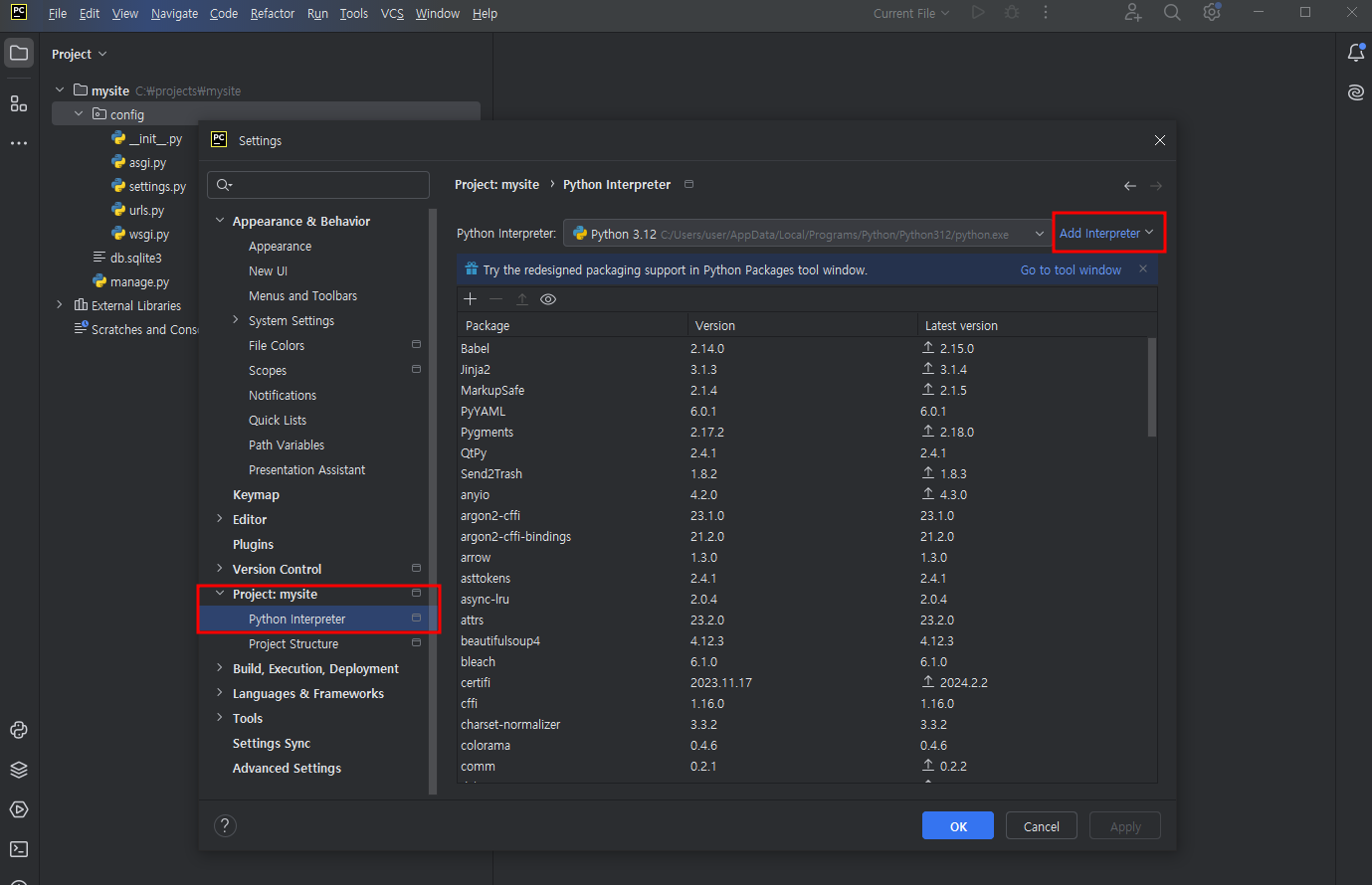This screenshot has height=885, width=1372.
Task: Open the Python Interpreter combo box
Action: pos(808,234)
